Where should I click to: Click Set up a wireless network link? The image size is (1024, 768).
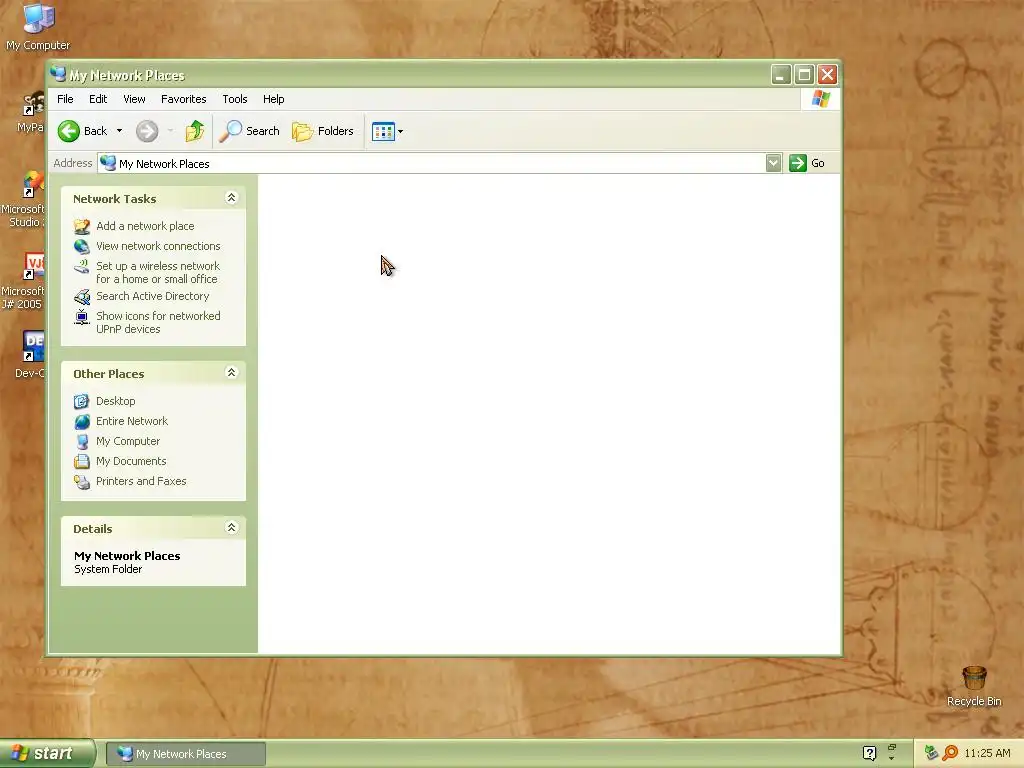(157, 272)
